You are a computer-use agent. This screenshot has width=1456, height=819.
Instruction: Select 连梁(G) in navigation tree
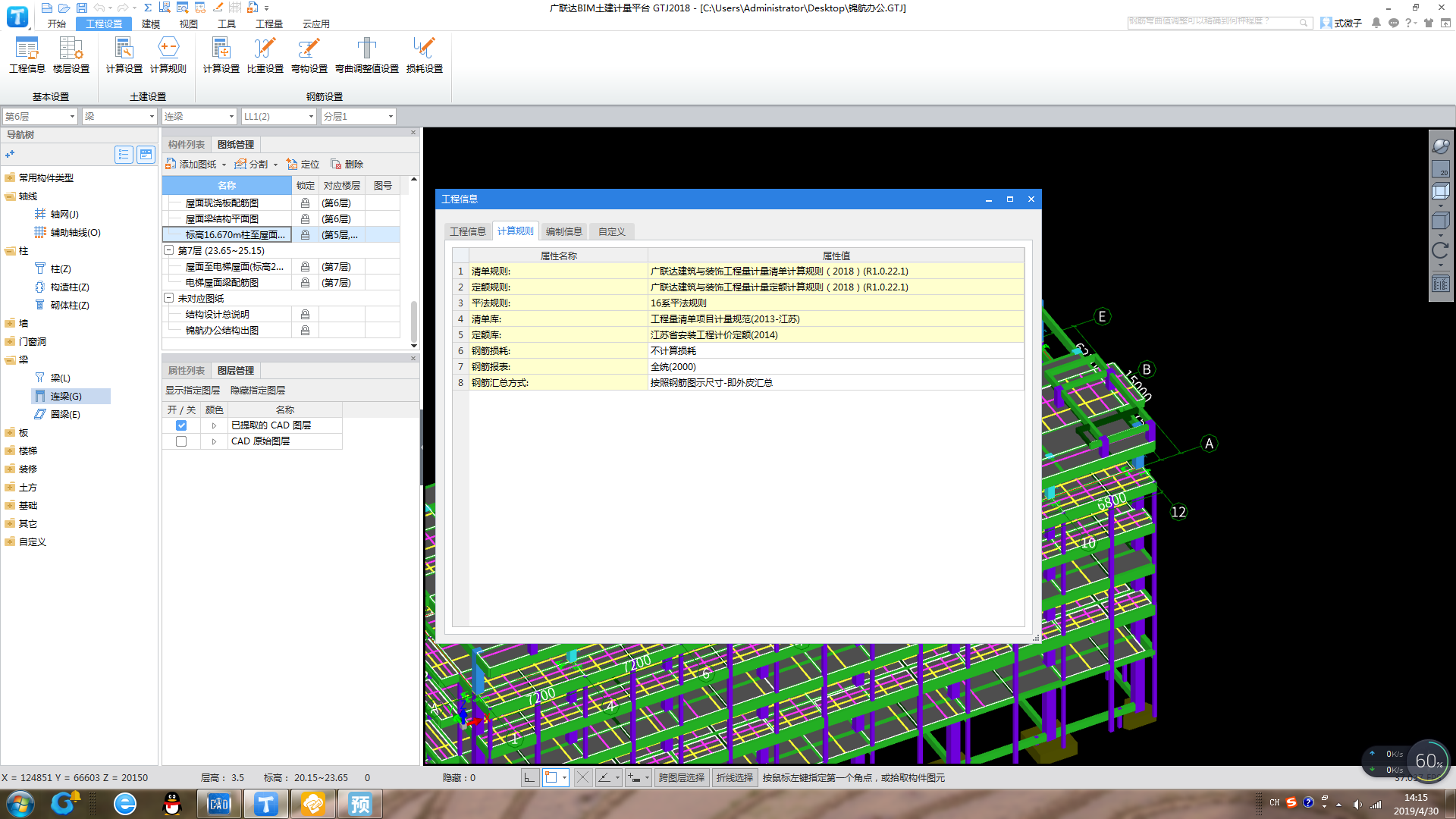coord(71,396)
